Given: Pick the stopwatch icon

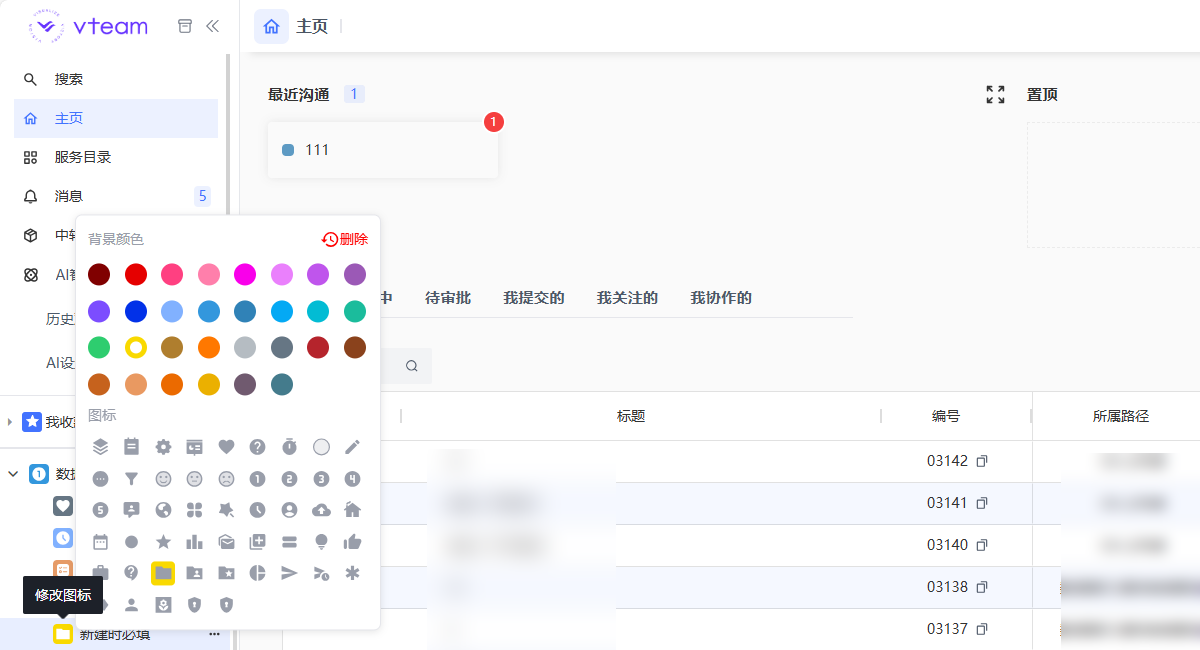Looking at the screenshot, I should (289, 447).
